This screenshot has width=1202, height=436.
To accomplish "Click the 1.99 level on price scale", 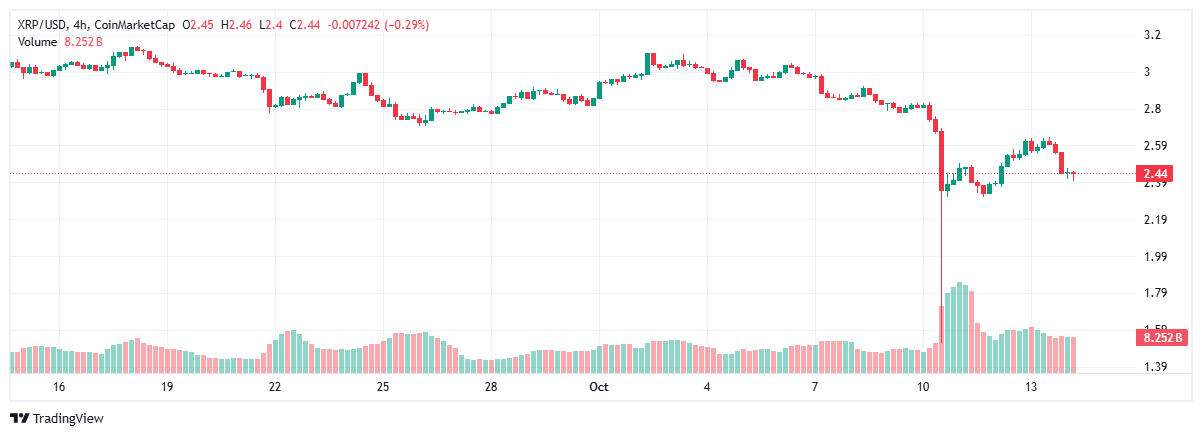I will (1154, 256).
